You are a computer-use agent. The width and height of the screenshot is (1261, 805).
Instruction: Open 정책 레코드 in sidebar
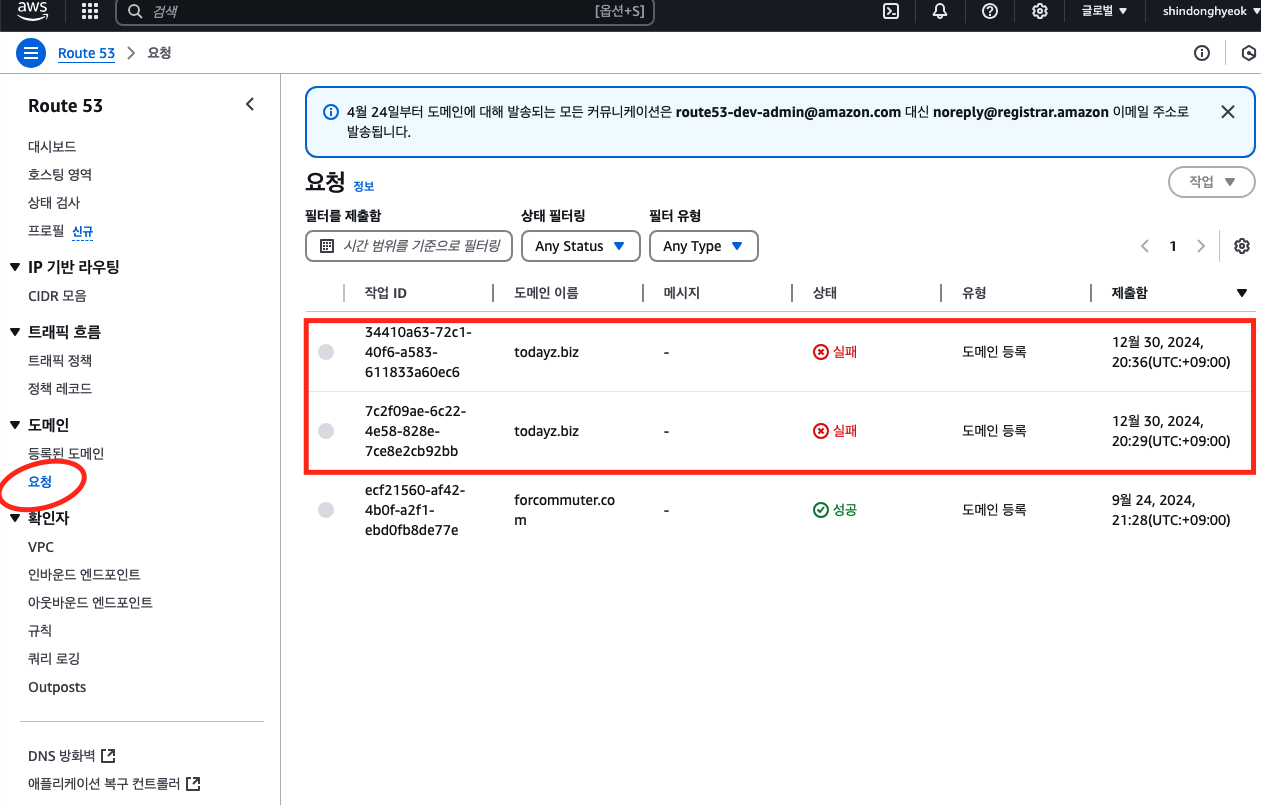(60, 388)
